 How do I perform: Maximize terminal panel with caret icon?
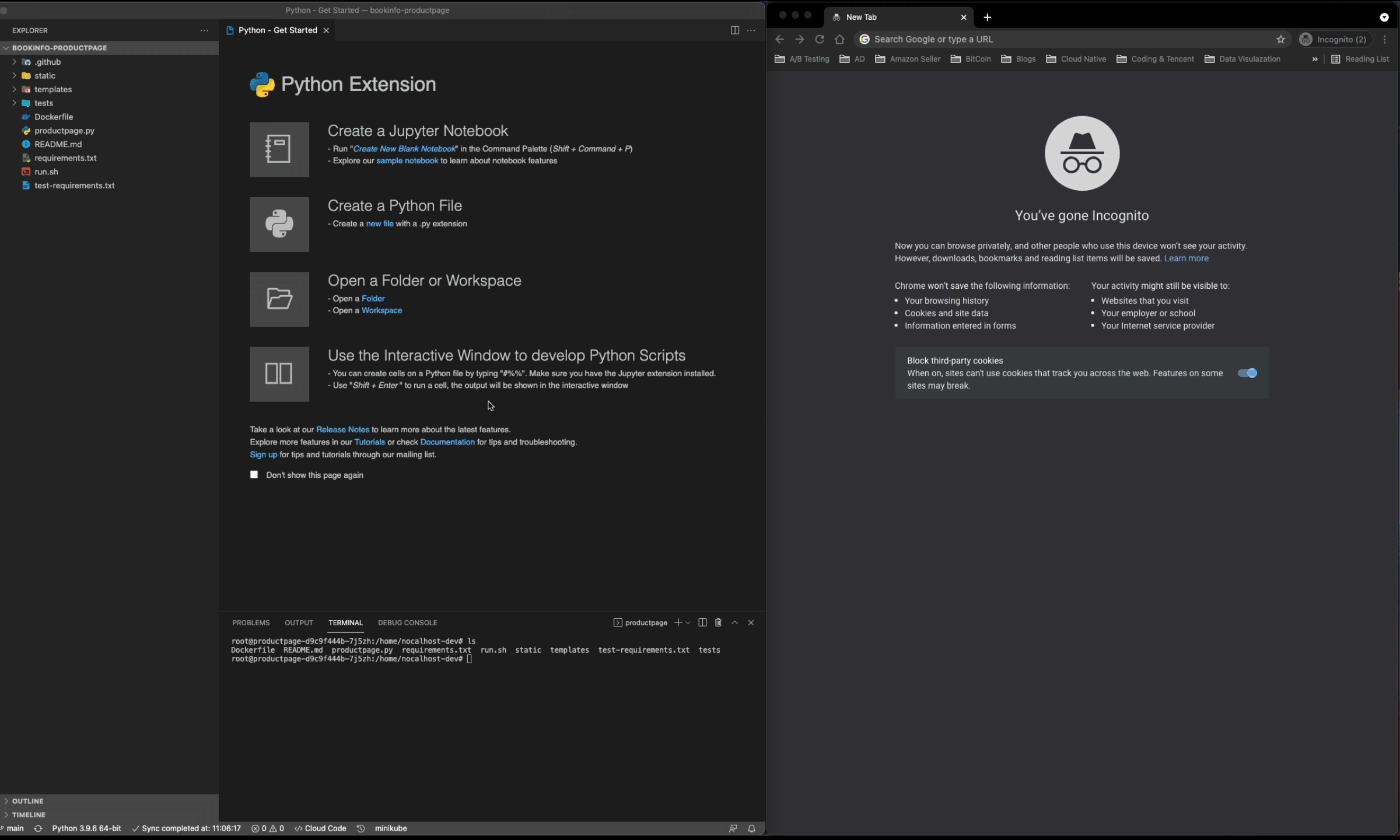point(734,622)
